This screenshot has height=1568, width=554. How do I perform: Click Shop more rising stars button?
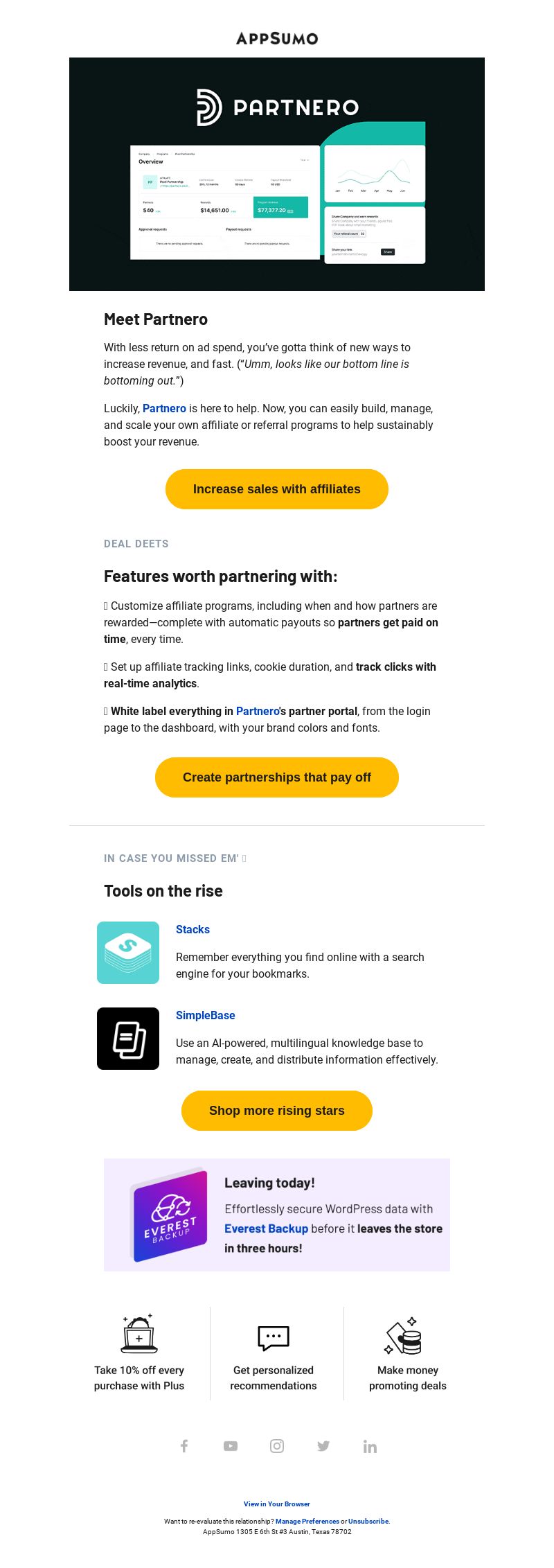point(277,1111)
